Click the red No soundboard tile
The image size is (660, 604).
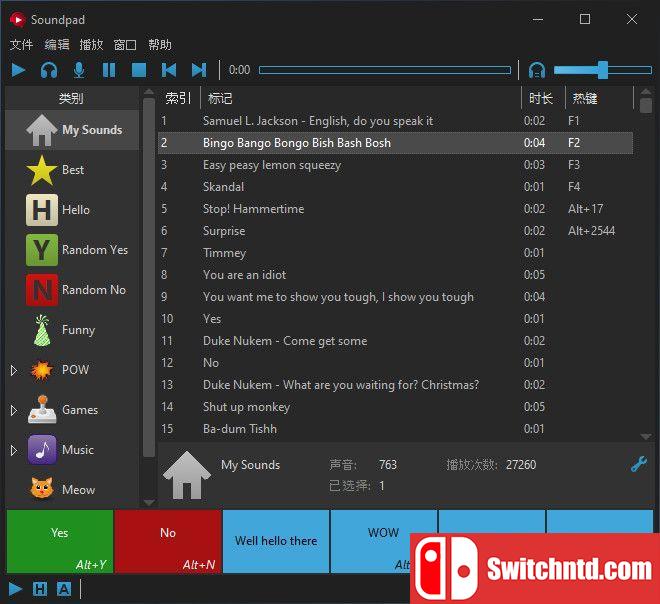coord(168,542)
